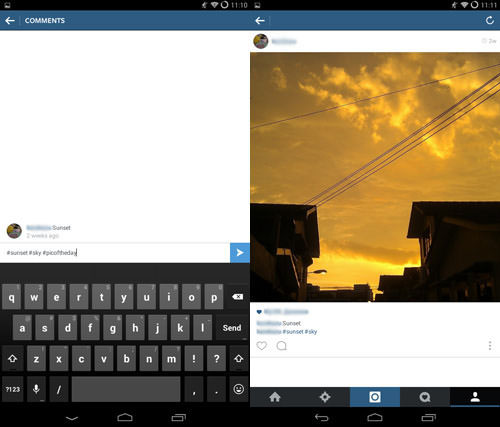
Task: Open the Home feed tab
Action: click(275, 397)
